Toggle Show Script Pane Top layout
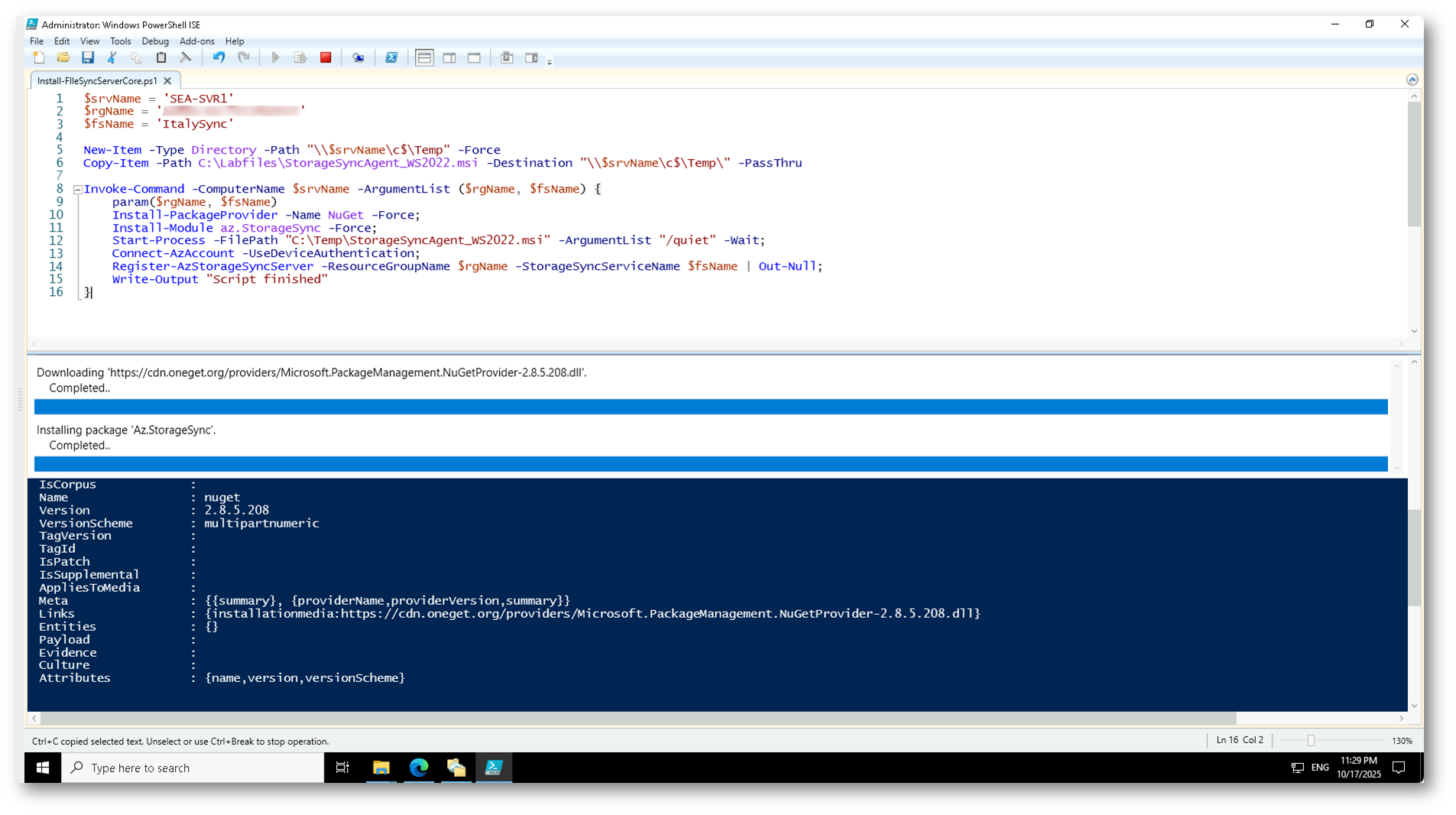Screen dimensions: 1456x815 424,58
